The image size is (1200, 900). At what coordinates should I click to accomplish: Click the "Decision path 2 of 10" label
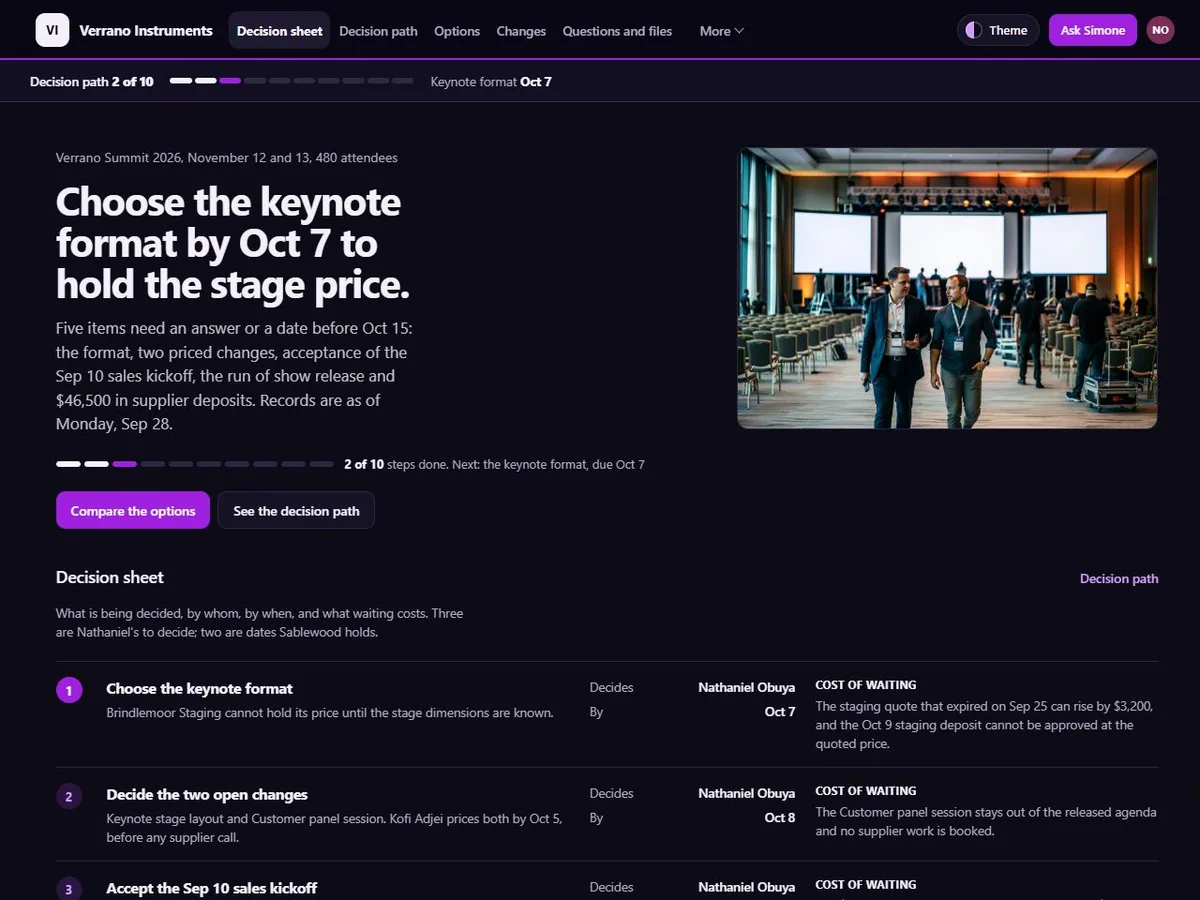[92, 81]
